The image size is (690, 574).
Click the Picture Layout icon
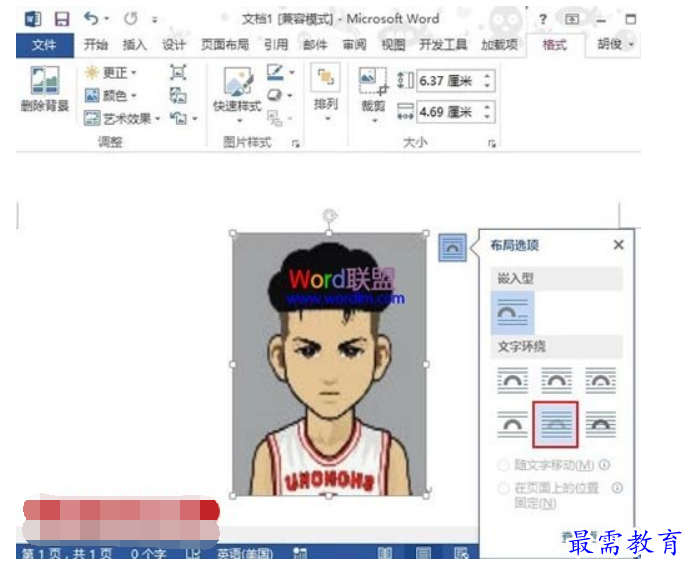(274, 118)
